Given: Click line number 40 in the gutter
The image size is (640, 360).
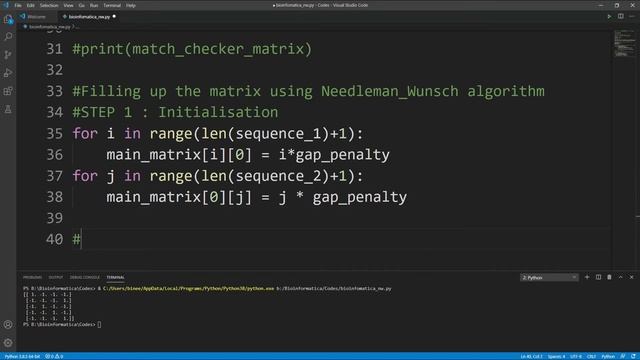Looking at the screenshot, I should [55, 239].
